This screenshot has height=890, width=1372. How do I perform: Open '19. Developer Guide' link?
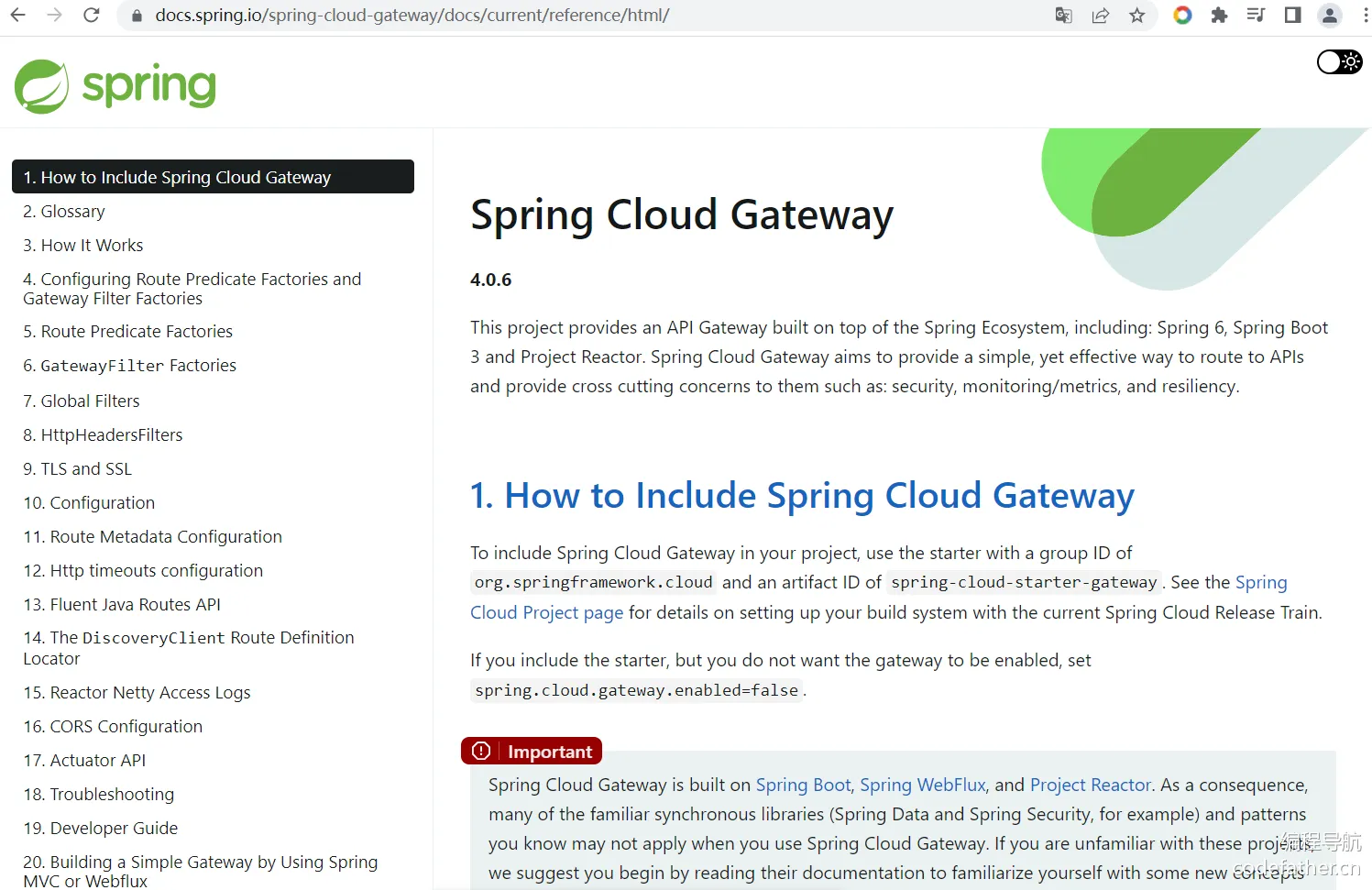[x=101, y=829]
